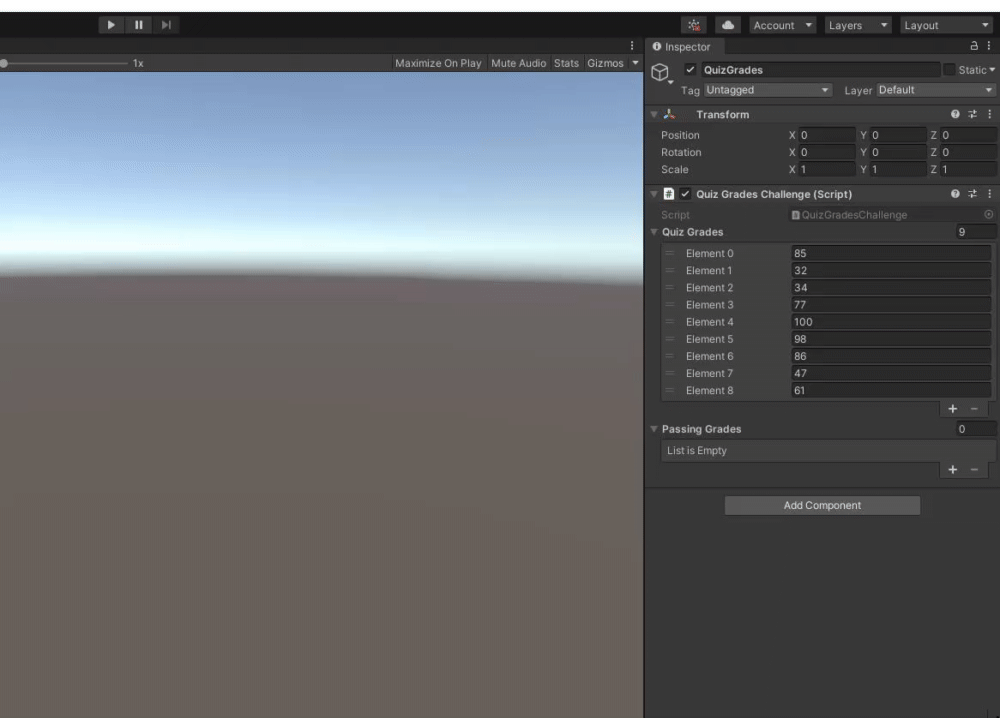1000x718 pixels.
Task: Open Unity Cloud Collaborate panel
Action: point(727,25)
